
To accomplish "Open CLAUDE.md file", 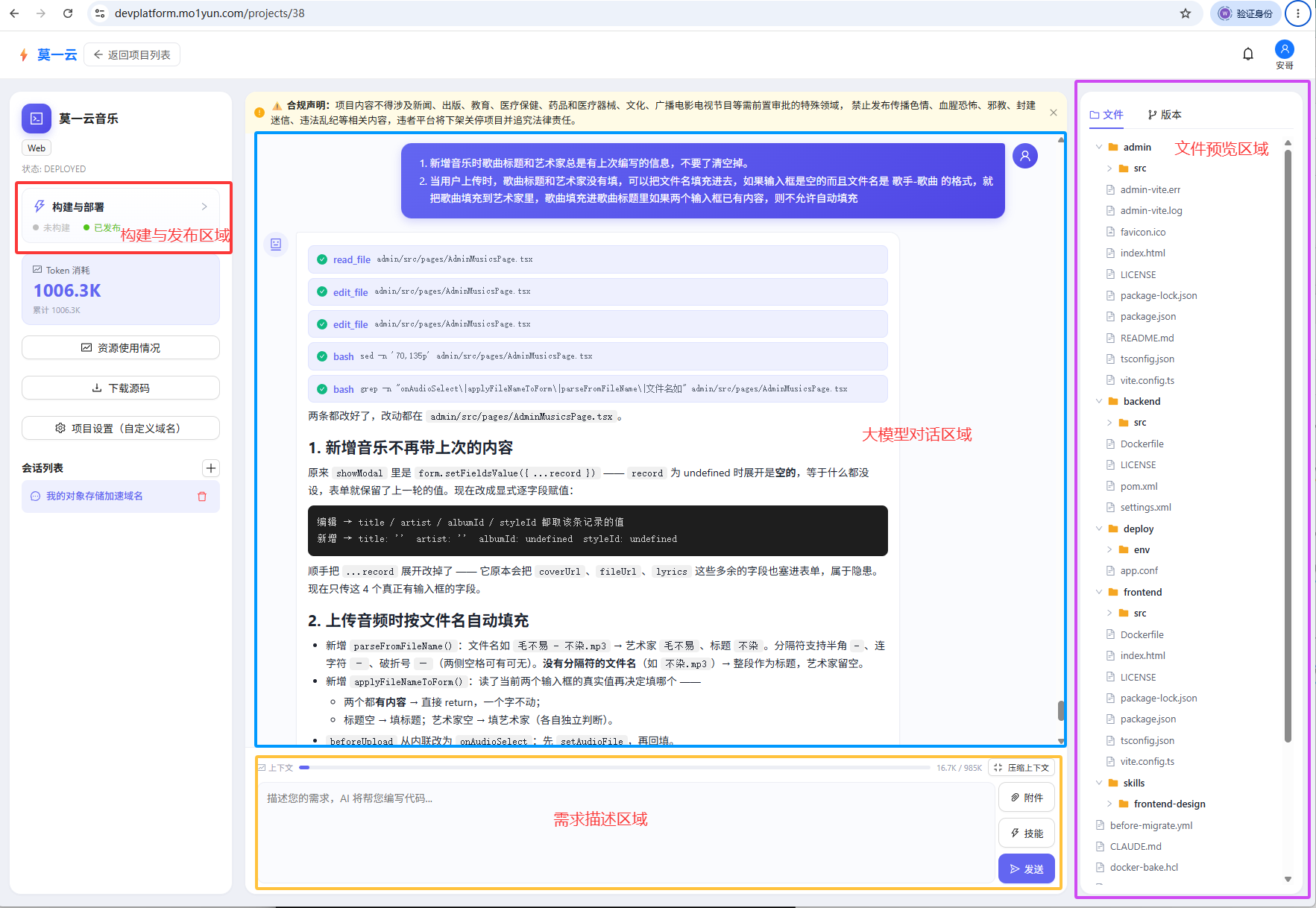I will [1136, 846].
